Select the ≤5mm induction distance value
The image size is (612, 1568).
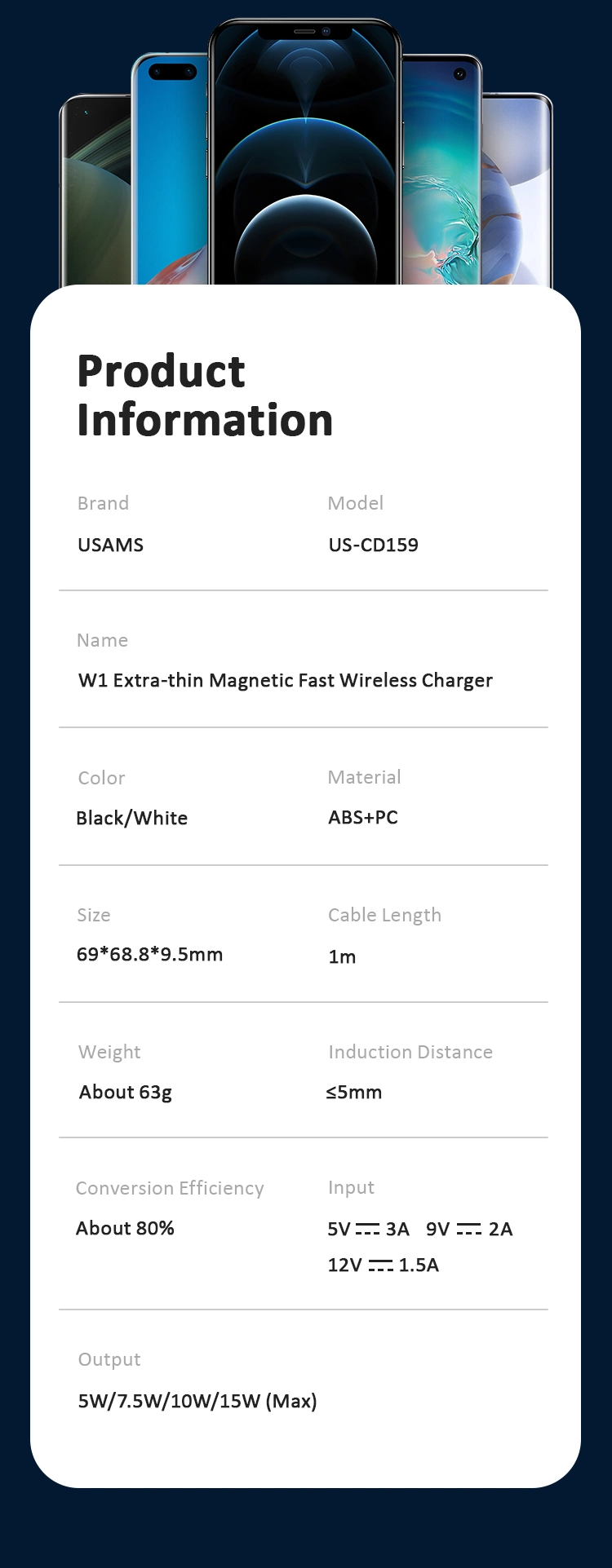click(x=353, y=1092)
